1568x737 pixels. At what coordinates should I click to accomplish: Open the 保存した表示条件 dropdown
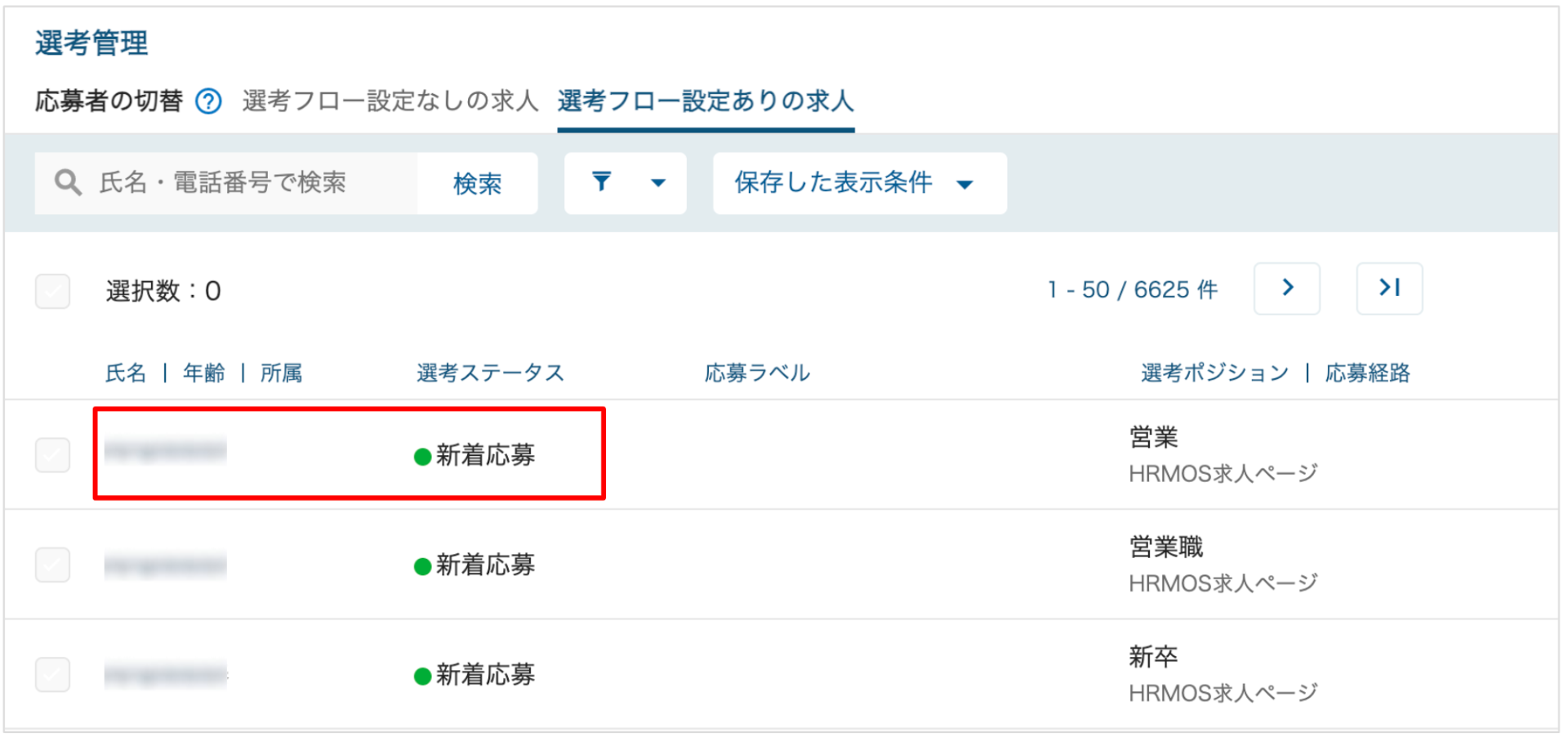coord(859,183)
